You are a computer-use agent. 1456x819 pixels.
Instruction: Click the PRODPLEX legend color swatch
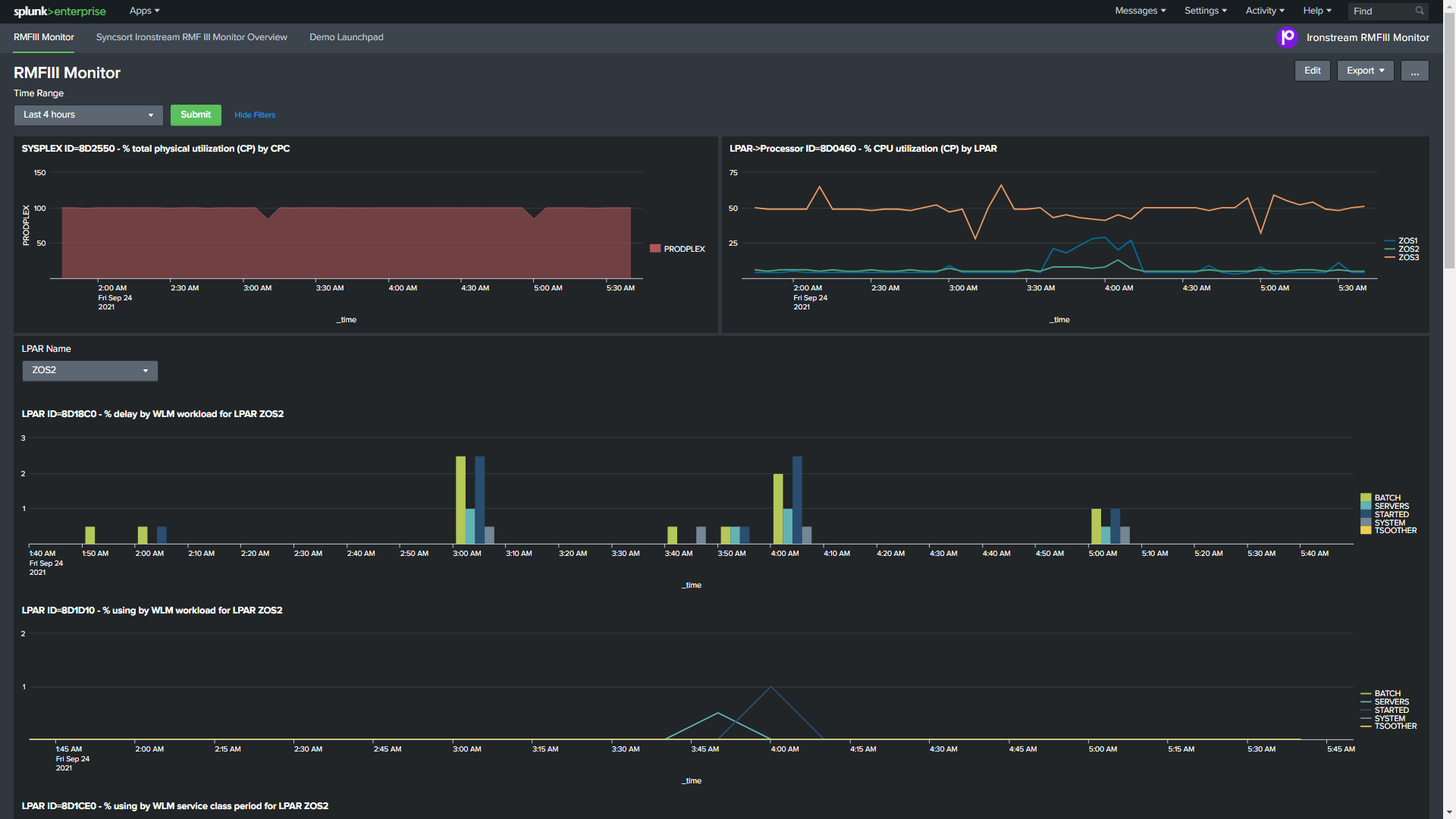(x=654, y=248)
